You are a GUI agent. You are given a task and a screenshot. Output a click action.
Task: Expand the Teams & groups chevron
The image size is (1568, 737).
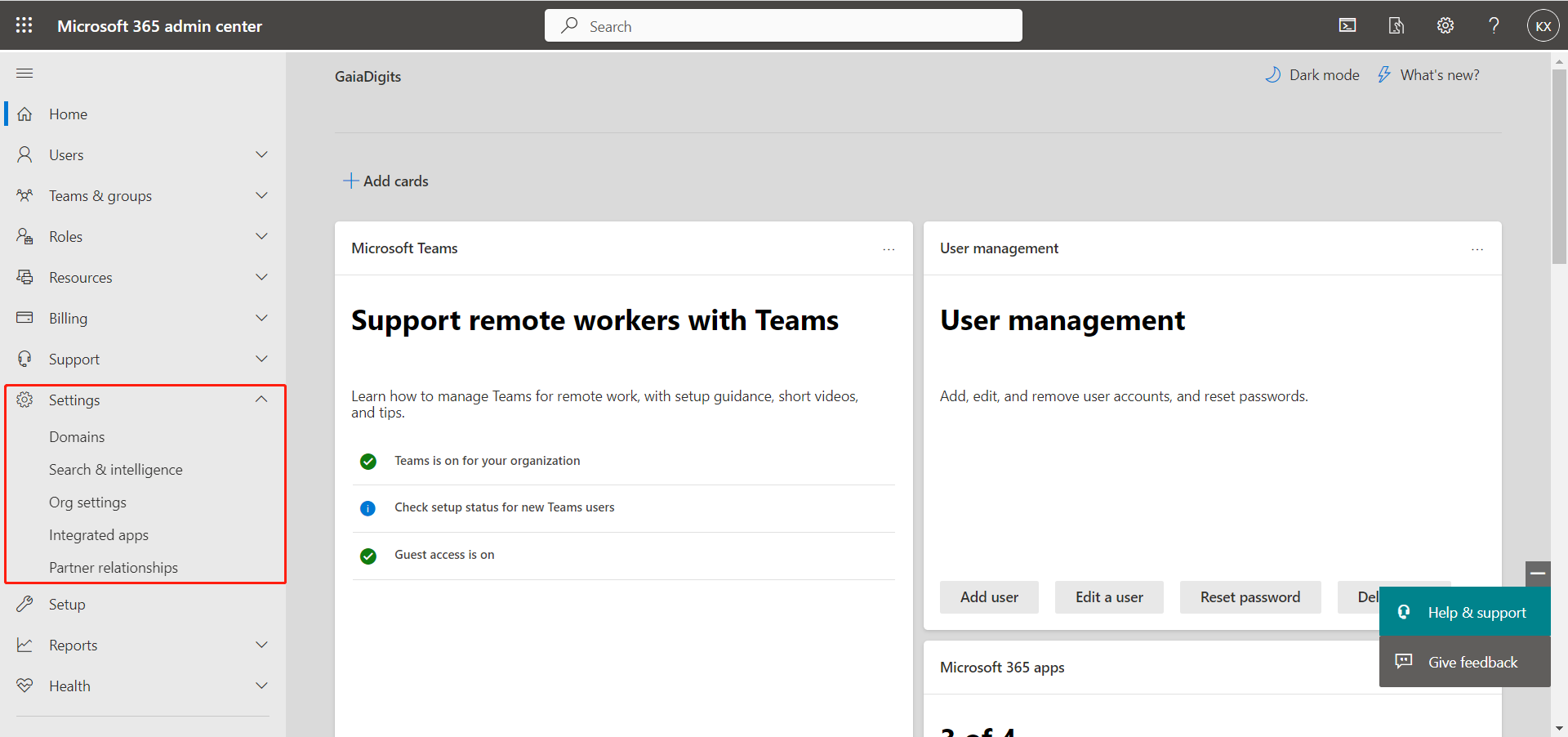(261, 195)
